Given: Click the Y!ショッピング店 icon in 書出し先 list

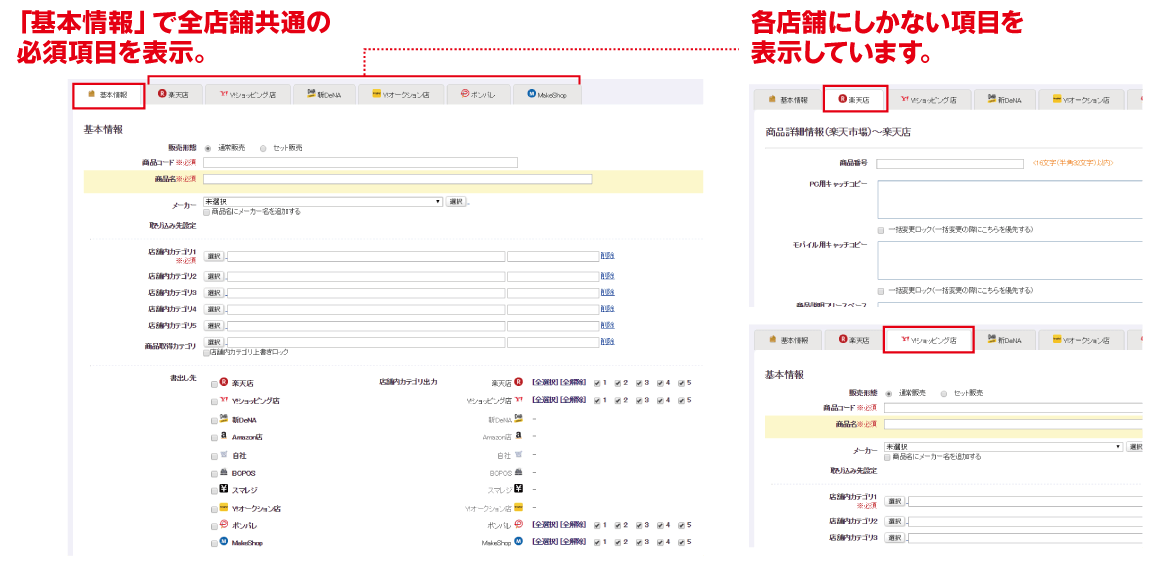Looking at the screenshot, I should [x=224, y=401].
